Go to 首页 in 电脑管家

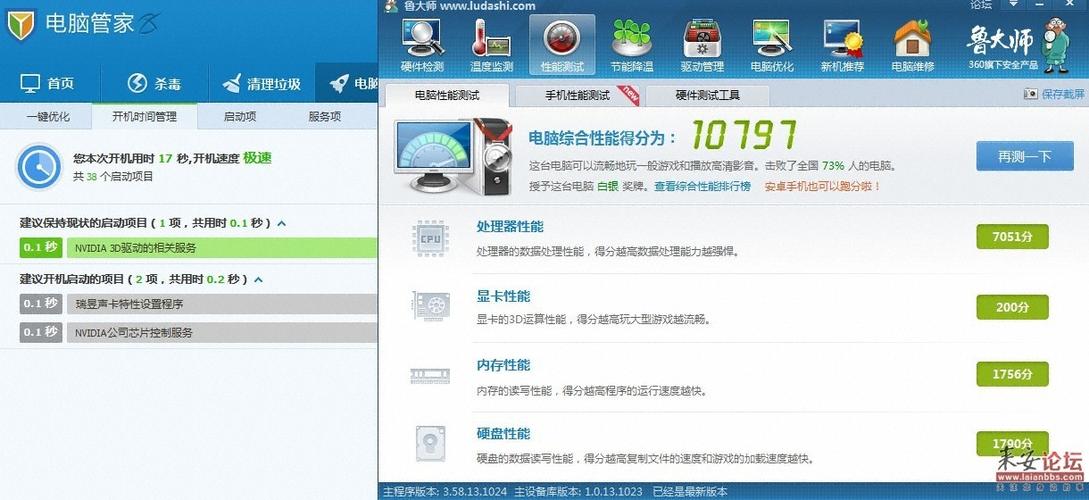pyautogui.click(x=49, y=84)
